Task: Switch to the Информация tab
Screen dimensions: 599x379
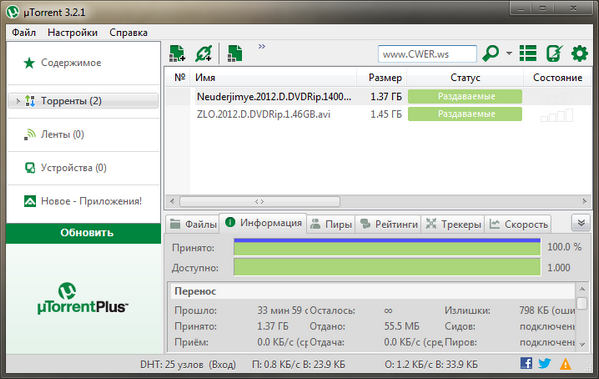Action: pyautogui.click(x=264, y=223)
